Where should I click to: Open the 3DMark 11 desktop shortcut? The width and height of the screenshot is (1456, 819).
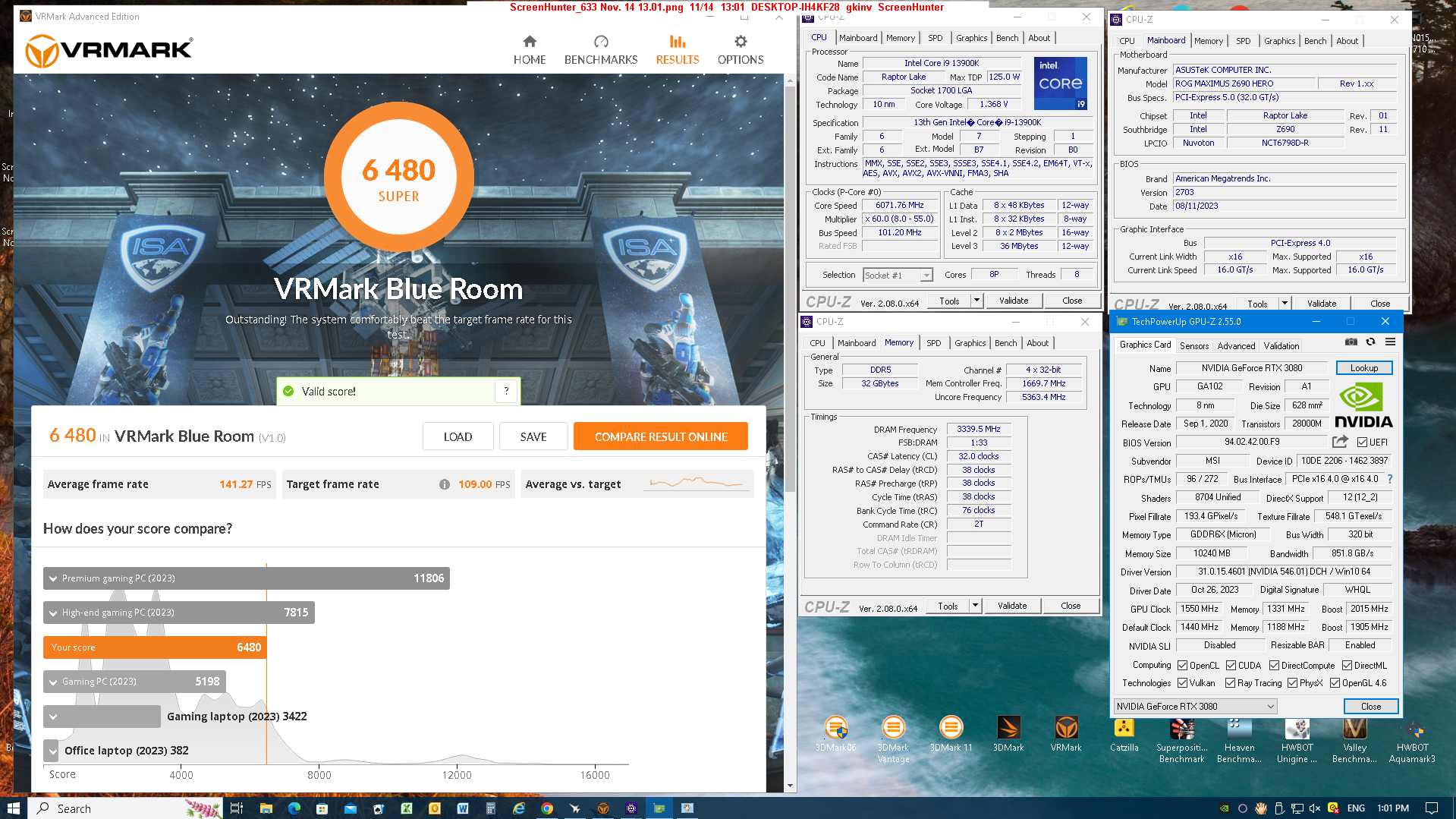pyautogui.click(x=951, y=734)
